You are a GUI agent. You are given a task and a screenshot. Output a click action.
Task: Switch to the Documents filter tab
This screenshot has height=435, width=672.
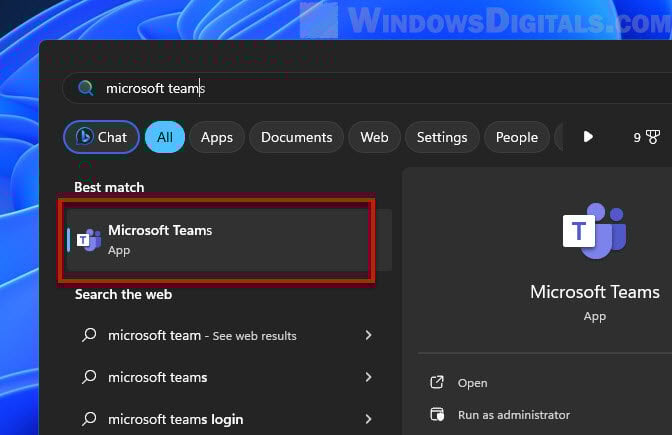point(297,137)
